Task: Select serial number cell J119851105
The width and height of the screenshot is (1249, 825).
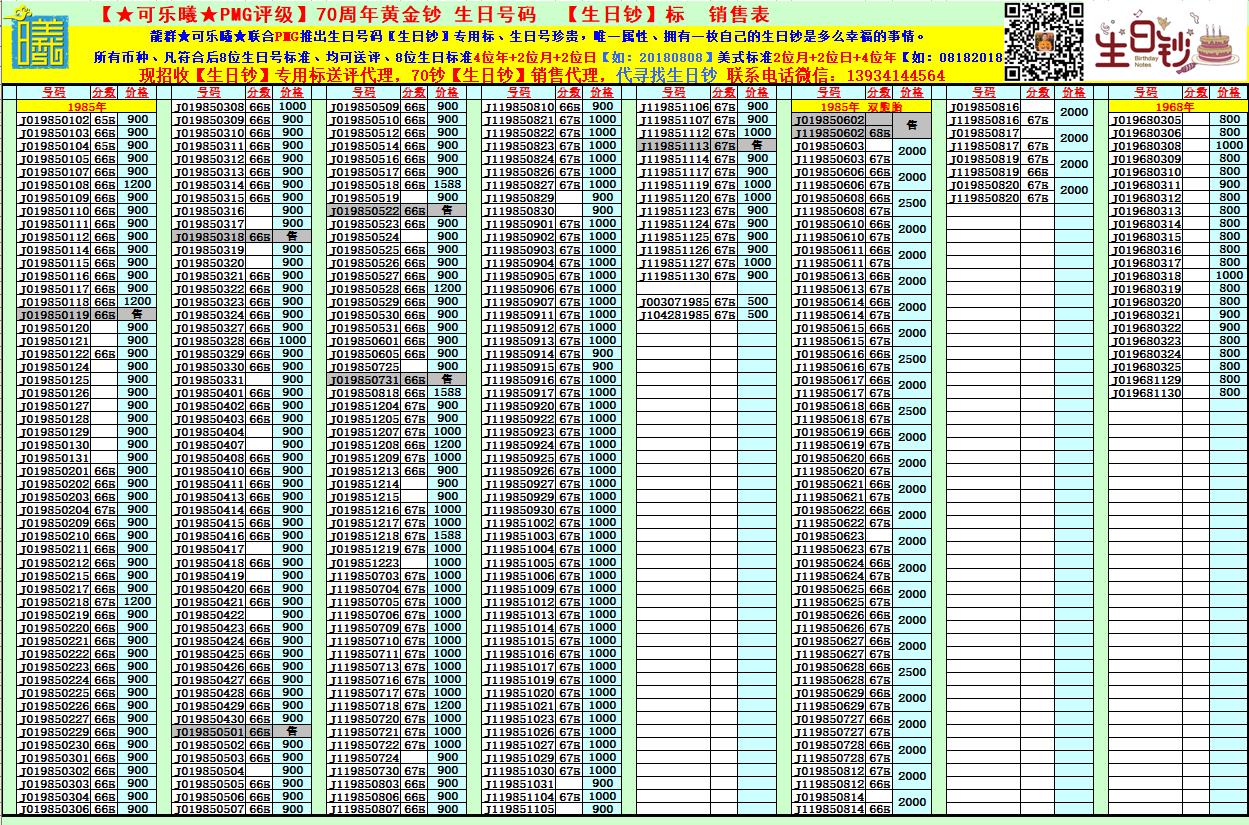Action: (520, 809)
